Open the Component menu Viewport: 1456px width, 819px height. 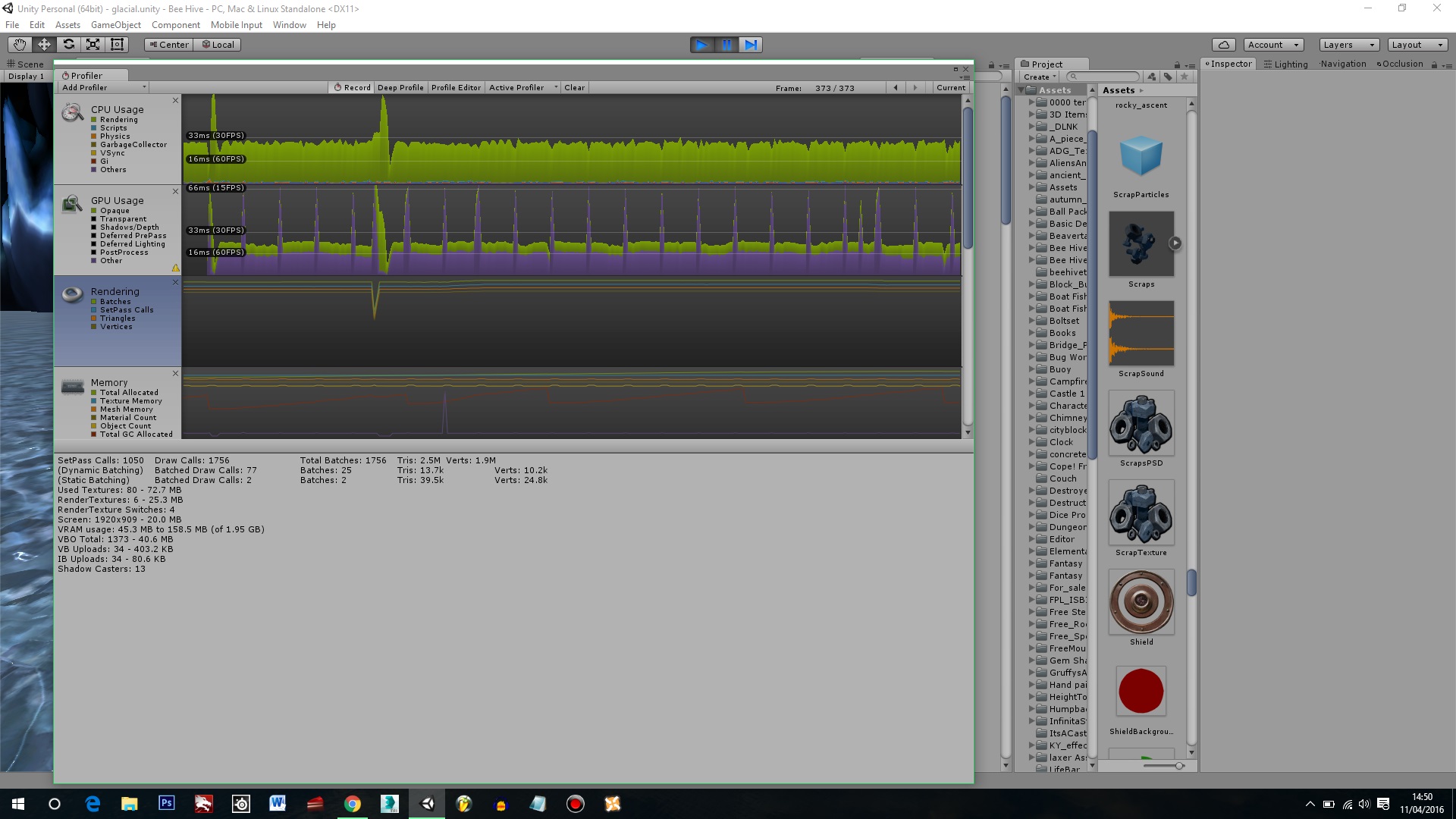pyautogui.click(x=175, y=25)
